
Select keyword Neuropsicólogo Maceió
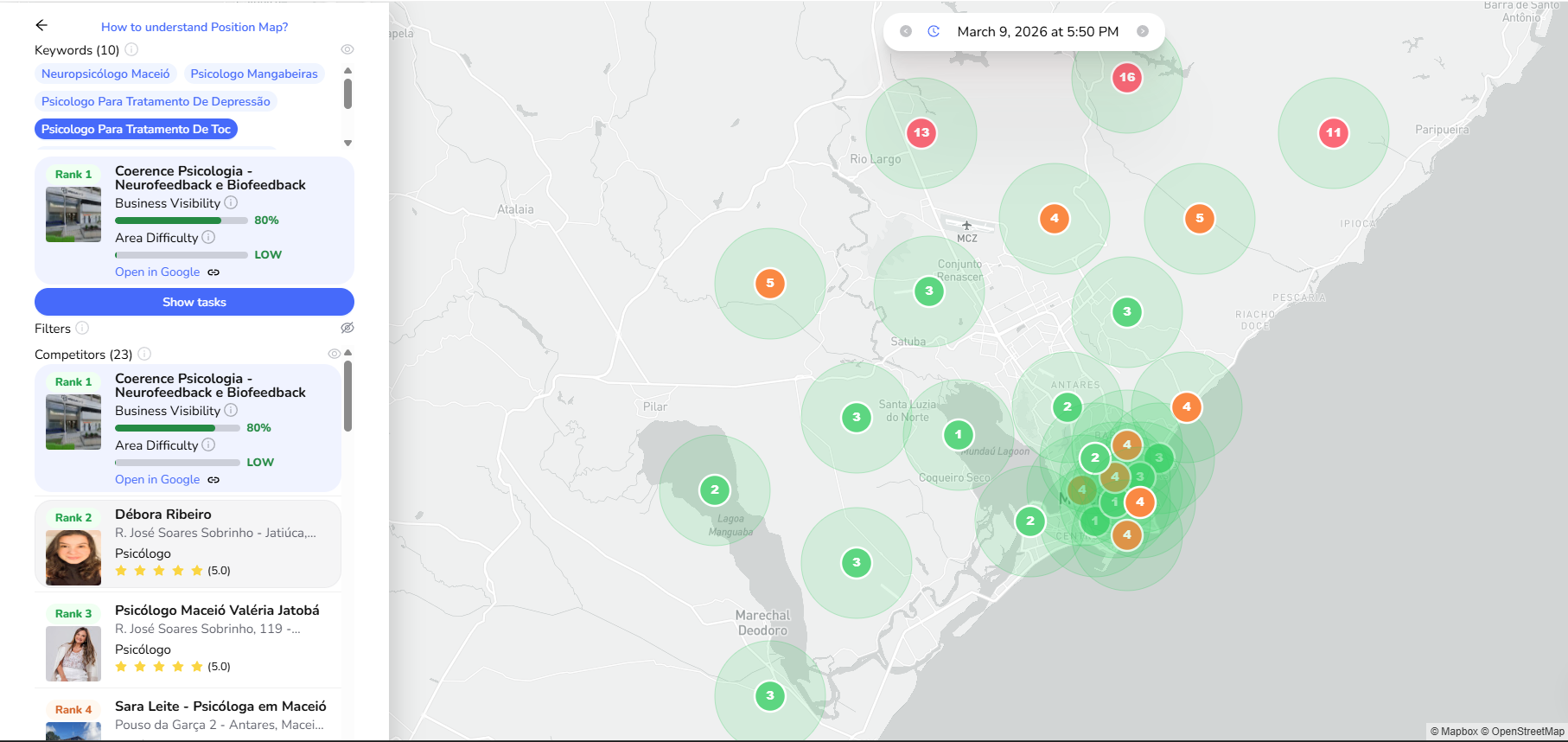(105, 74)
